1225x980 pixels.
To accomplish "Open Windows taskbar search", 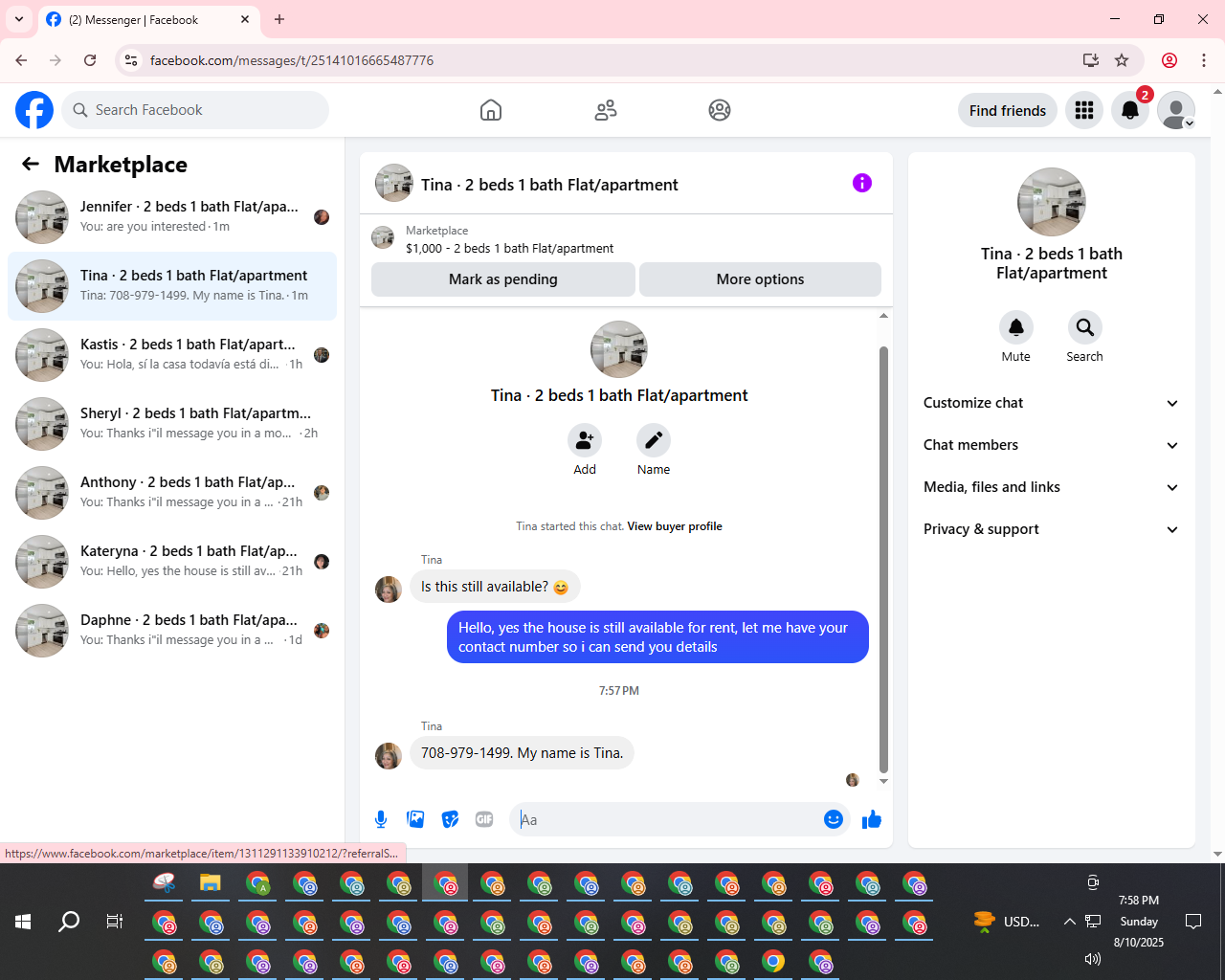I will pos(69,922).
